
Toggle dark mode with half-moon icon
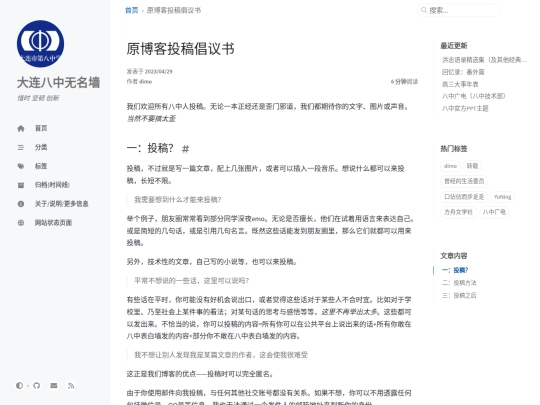point(19,385)
